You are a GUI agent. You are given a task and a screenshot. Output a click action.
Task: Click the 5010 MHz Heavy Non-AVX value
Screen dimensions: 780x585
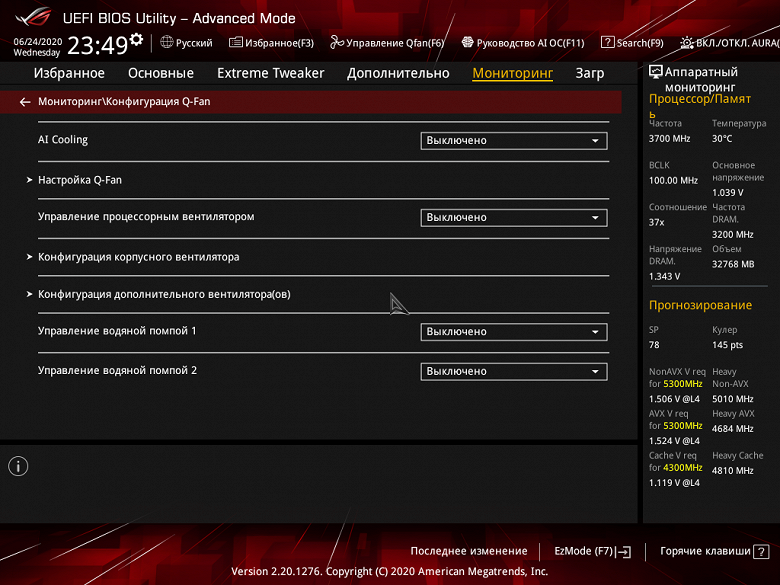coord(732,399)
